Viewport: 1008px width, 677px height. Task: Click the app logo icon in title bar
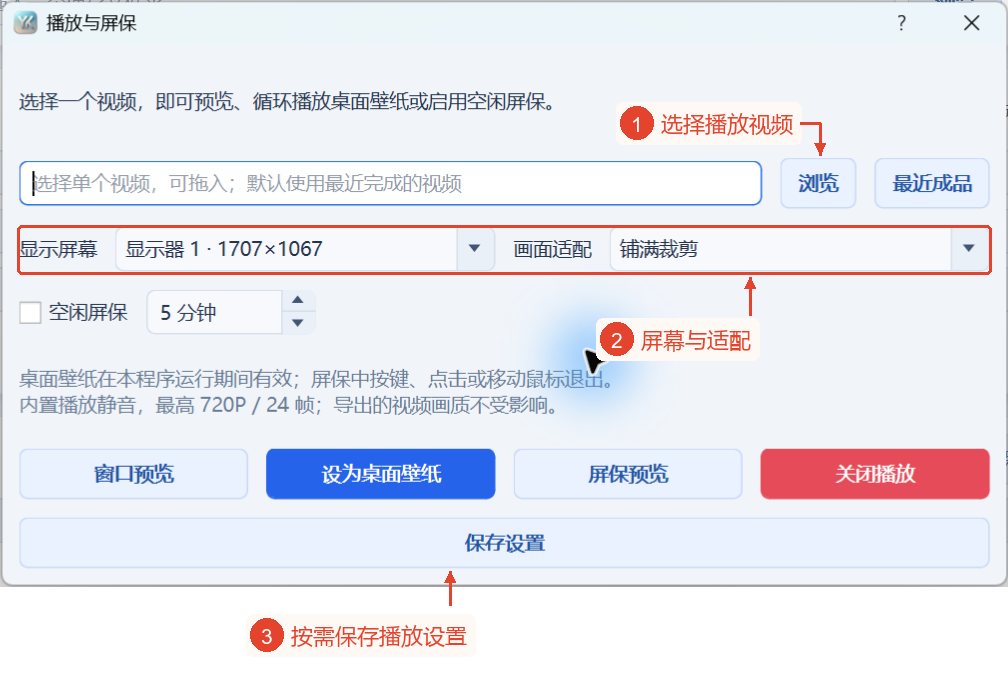[25, 23]
